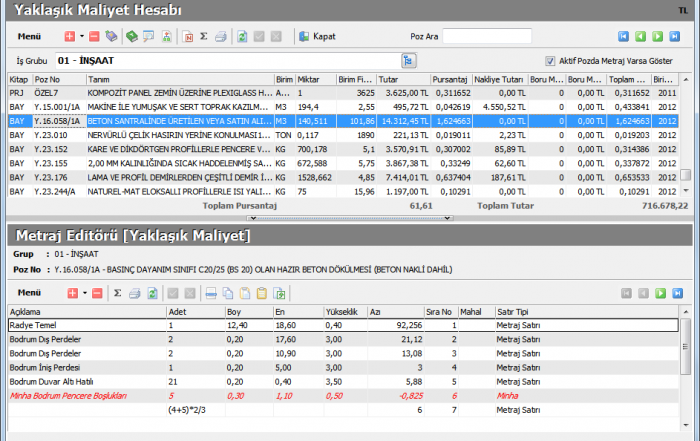
Task: Click the red add-row icon in the top toolbar
Action: tap(70, 36)
